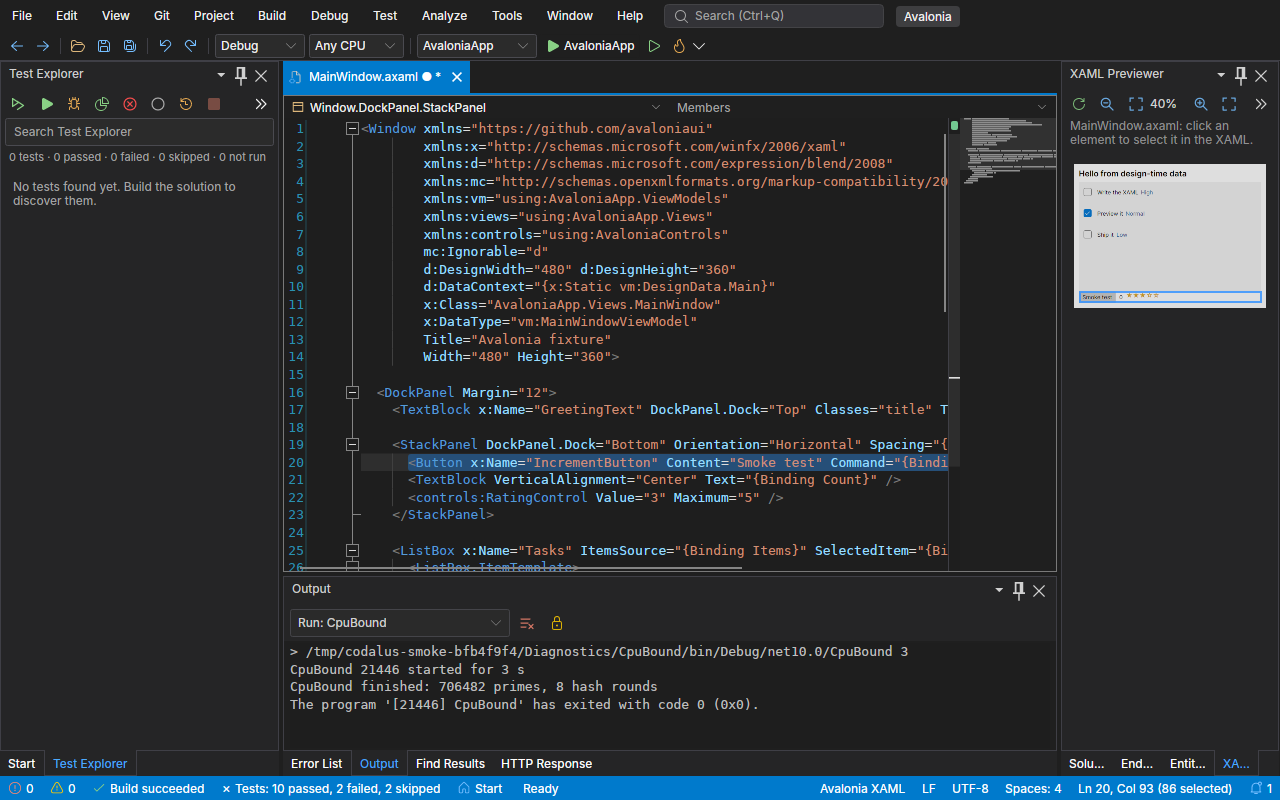Screen dimensions: 1280x800
Task: Open the 'Run: CpuBound' output source dropdown
Action: [x=399, y=623]
